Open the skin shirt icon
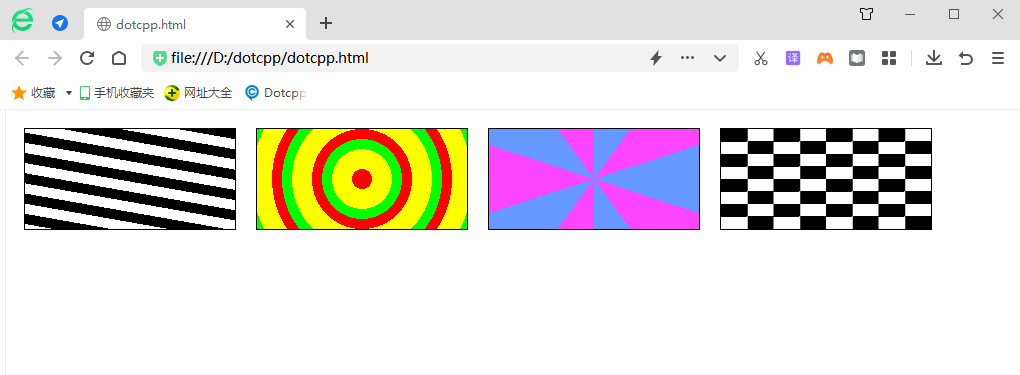This screenshot has height=375, width=1020. (866, 14)
